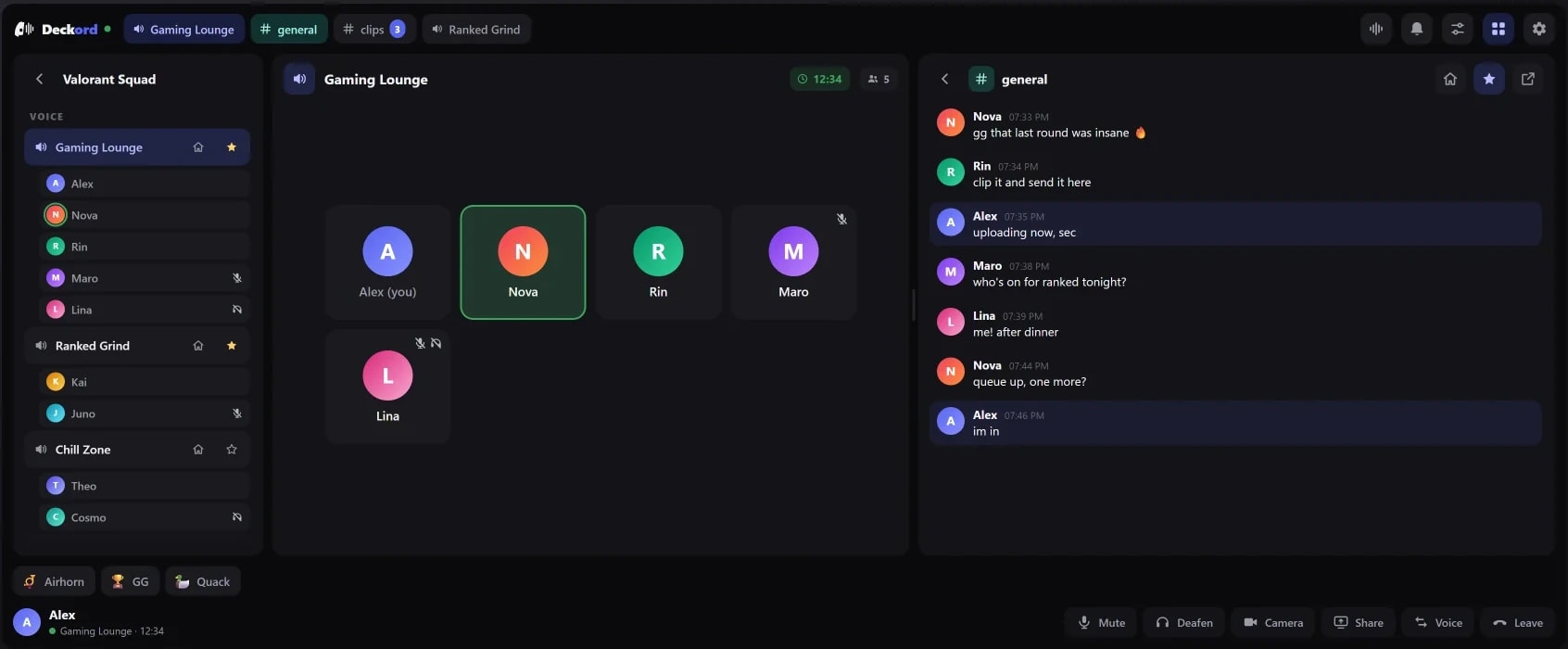Click the unread badge 3 on clips tab
The image size is (1568, 649).
398,29
